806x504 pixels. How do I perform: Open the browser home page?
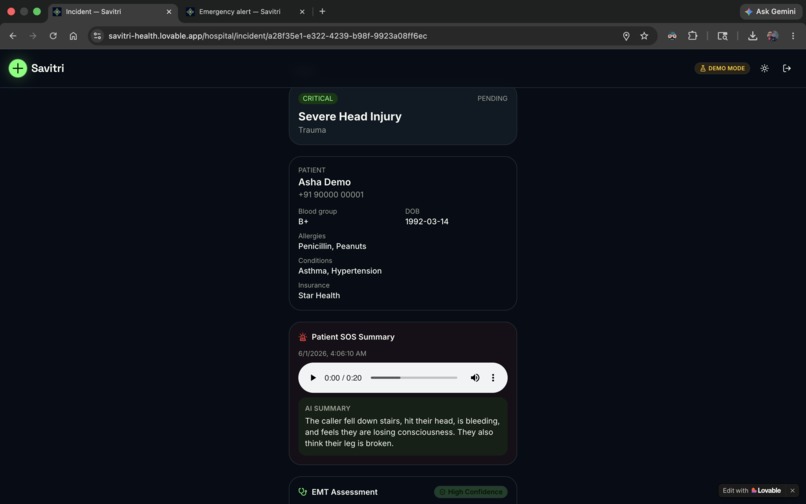click(73, 36)
